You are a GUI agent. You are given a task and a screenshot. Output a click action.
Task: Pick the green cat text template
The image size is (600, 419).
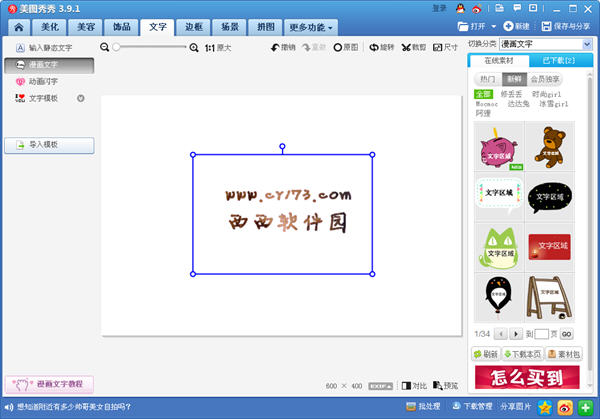[499, 248]
